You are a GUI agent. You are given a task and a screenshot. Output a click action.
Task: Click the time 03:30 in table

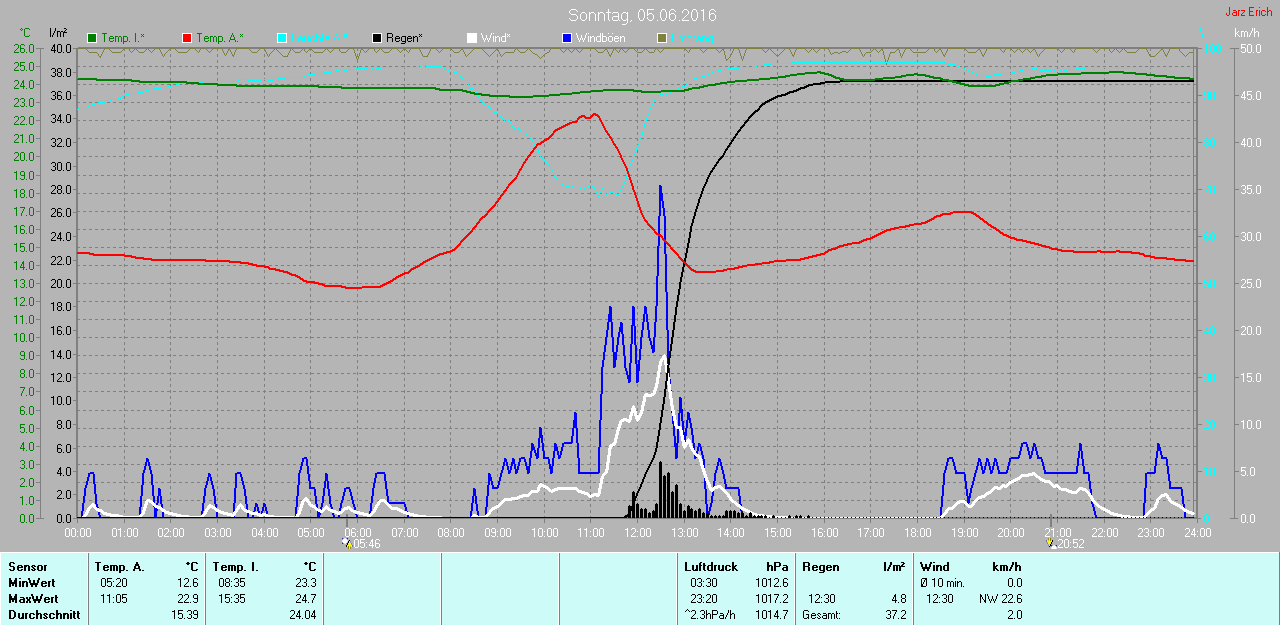coord(704,583)
